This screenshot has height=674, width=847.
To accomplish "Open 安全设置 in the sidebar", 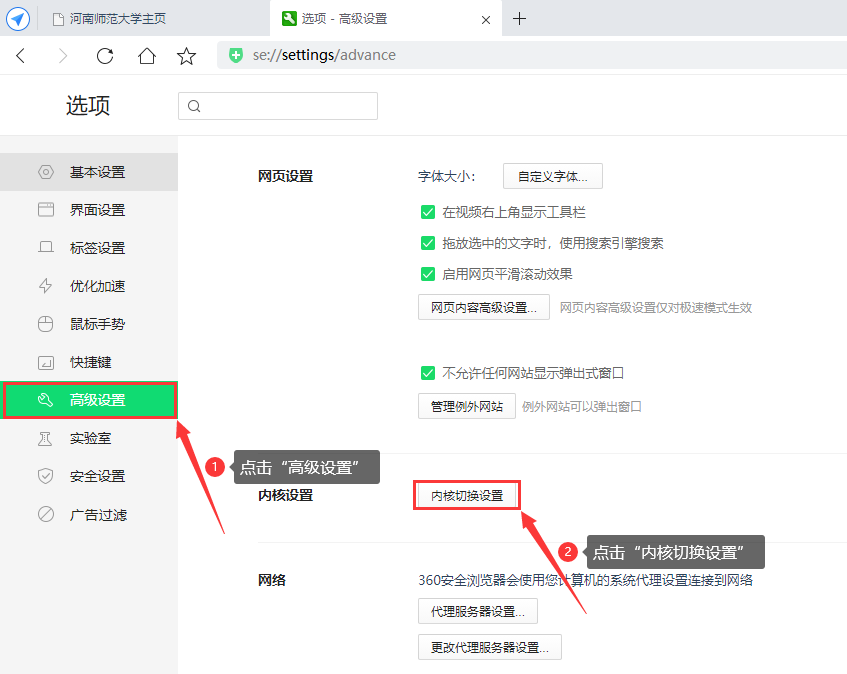I will pyautogui.click(x=97, y=476).
